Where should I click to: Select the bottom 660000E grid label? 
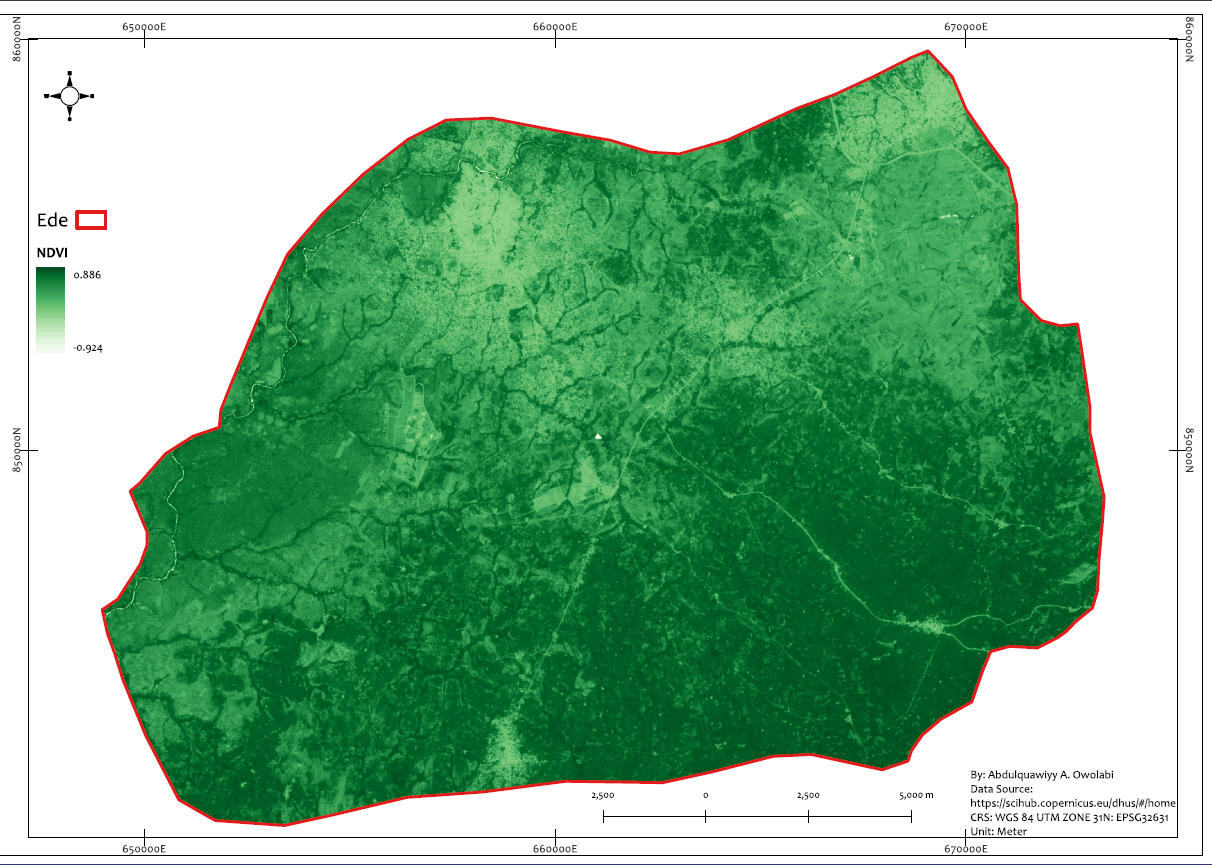click(556, 850)
